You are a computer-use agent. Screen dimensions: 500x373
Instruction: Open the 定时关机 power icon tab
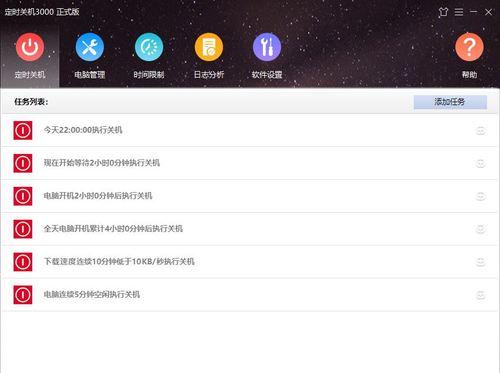[x=30, y=47]
